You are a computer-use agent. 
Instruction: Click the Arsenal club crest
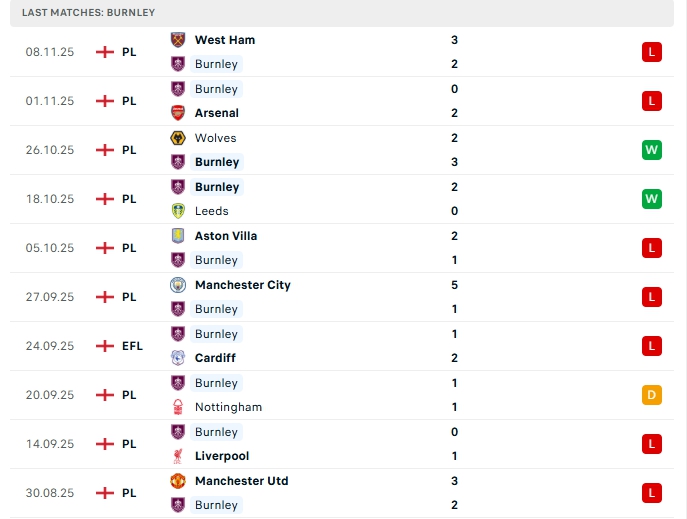click(x=178, y=113)
